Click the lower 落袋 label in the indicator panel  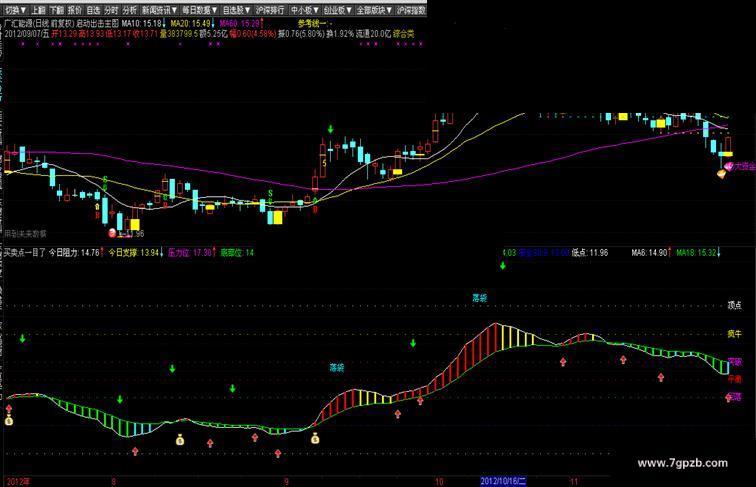point(337,368)
